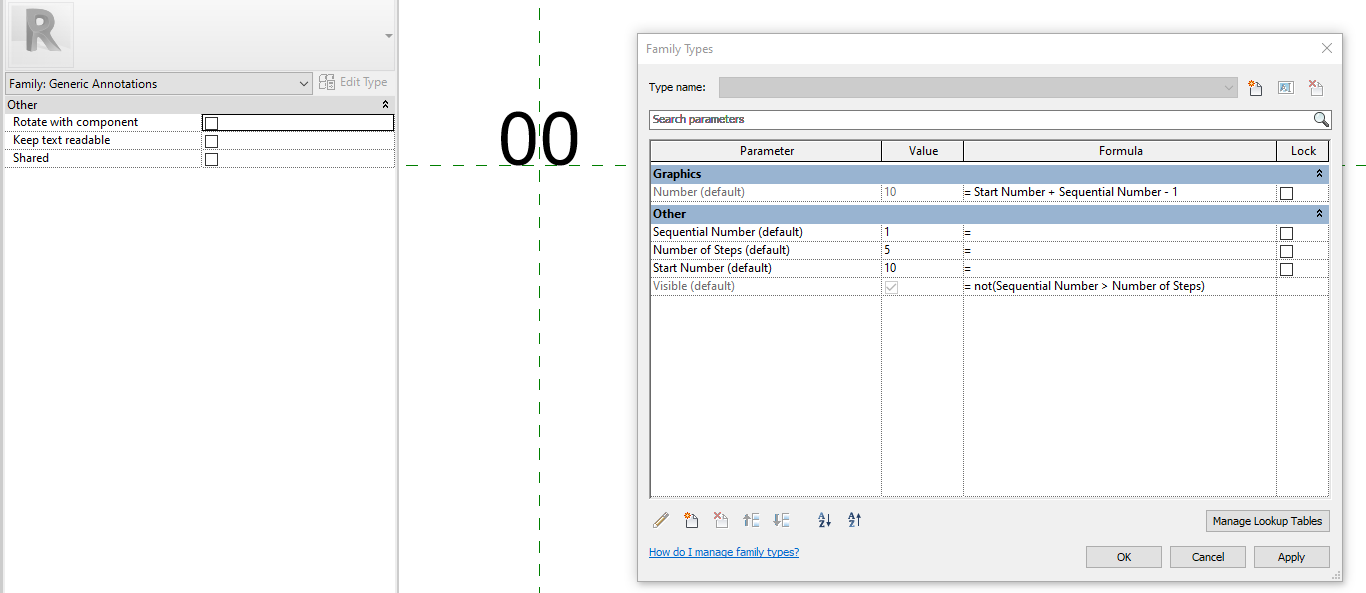Click the 'Keep text readable' property label
The width and height of the screenshot is (1366, 593).
[x=61, y=140]
